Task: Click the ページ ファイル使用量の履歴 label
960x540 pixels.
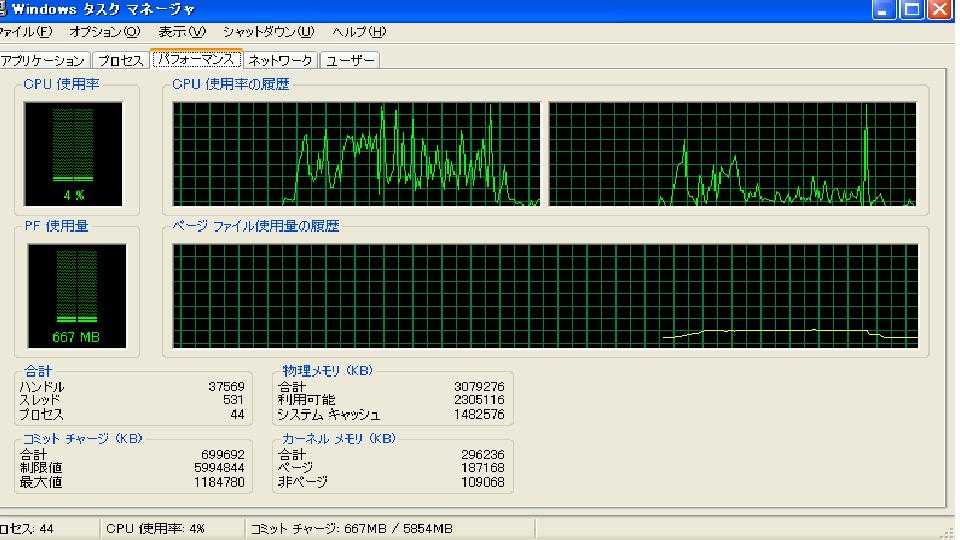Action: point(255,226)
